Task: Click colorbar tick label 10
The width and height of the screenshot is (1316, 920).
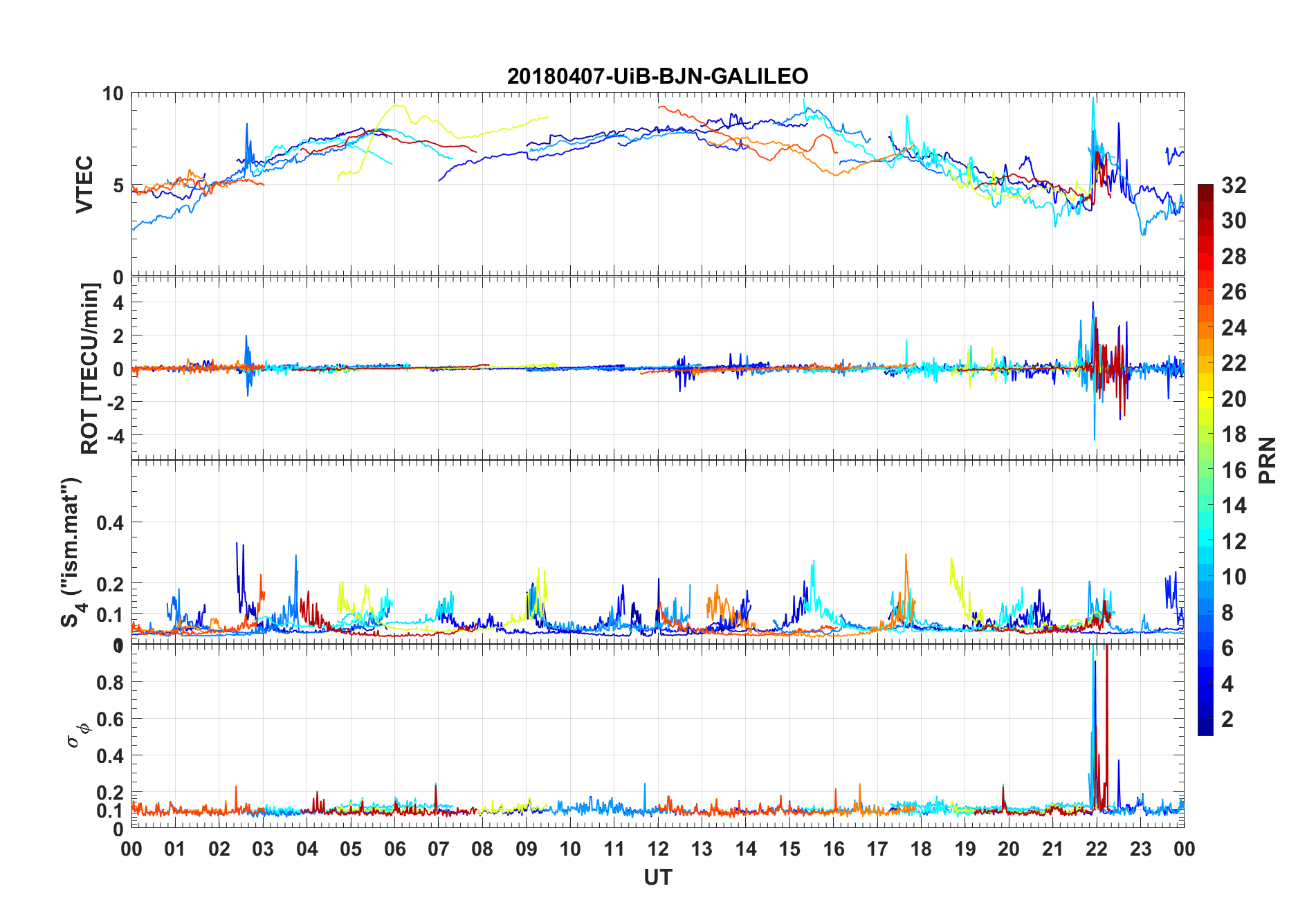Action: [1234, 577]
